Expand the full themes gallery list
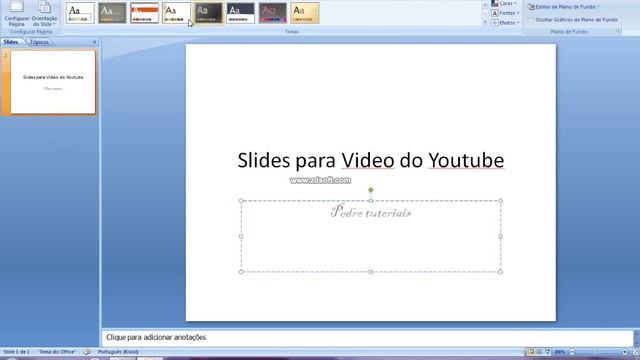 click(485, 22)
